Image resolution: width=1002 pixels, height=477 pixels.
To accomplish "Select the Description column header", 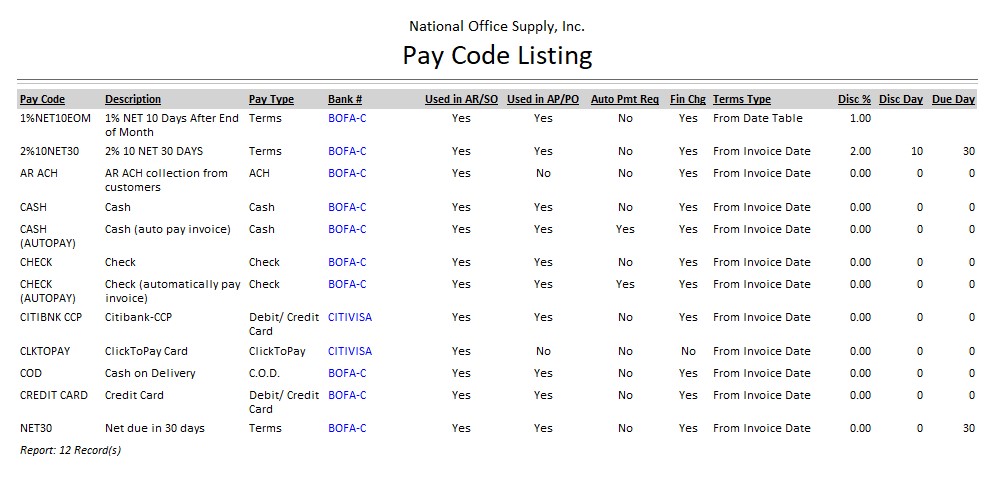I will coord(132,100).
